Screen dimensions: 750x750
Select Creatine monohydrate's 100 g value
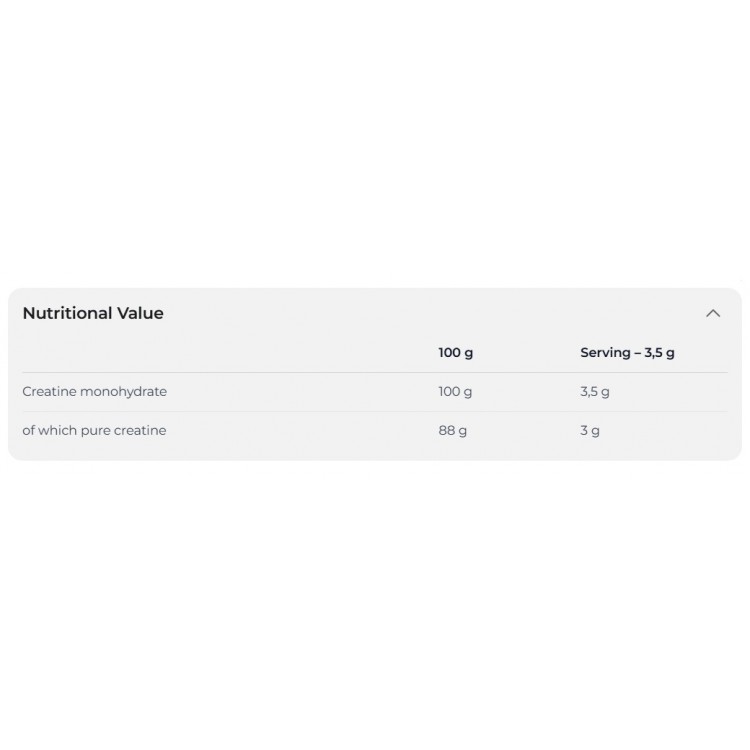pos(455,391)
